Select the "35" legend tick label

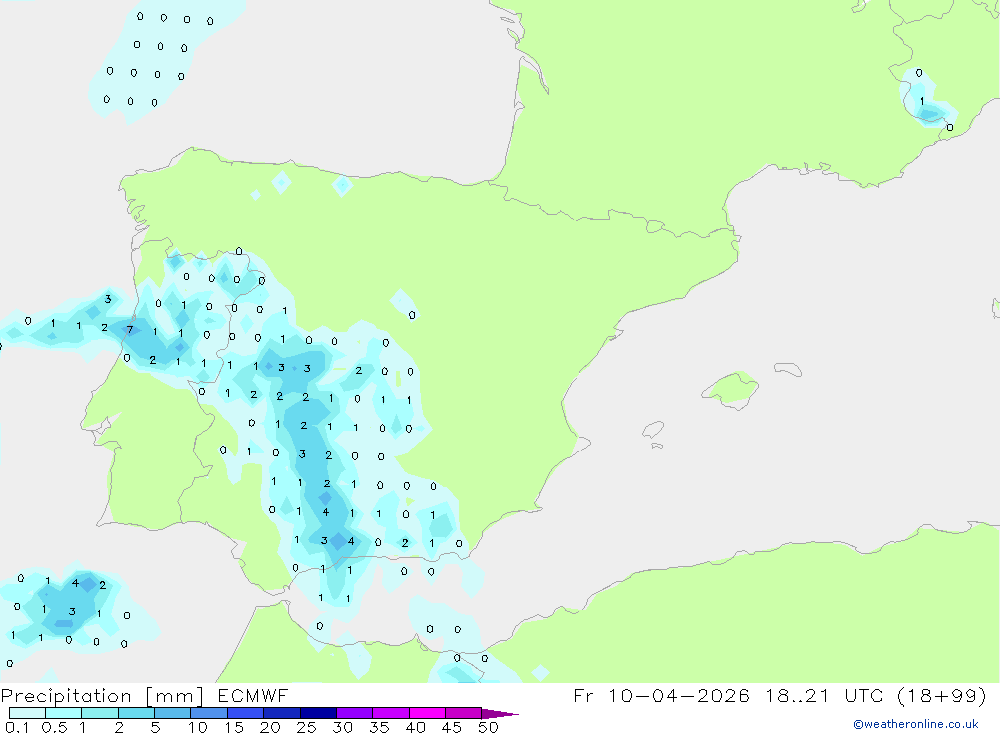tap(379, 727)
